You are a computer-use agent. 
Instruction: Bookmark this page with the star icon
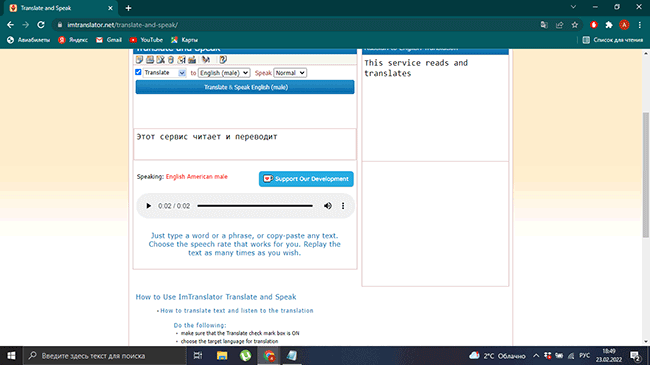pos(575,25)
